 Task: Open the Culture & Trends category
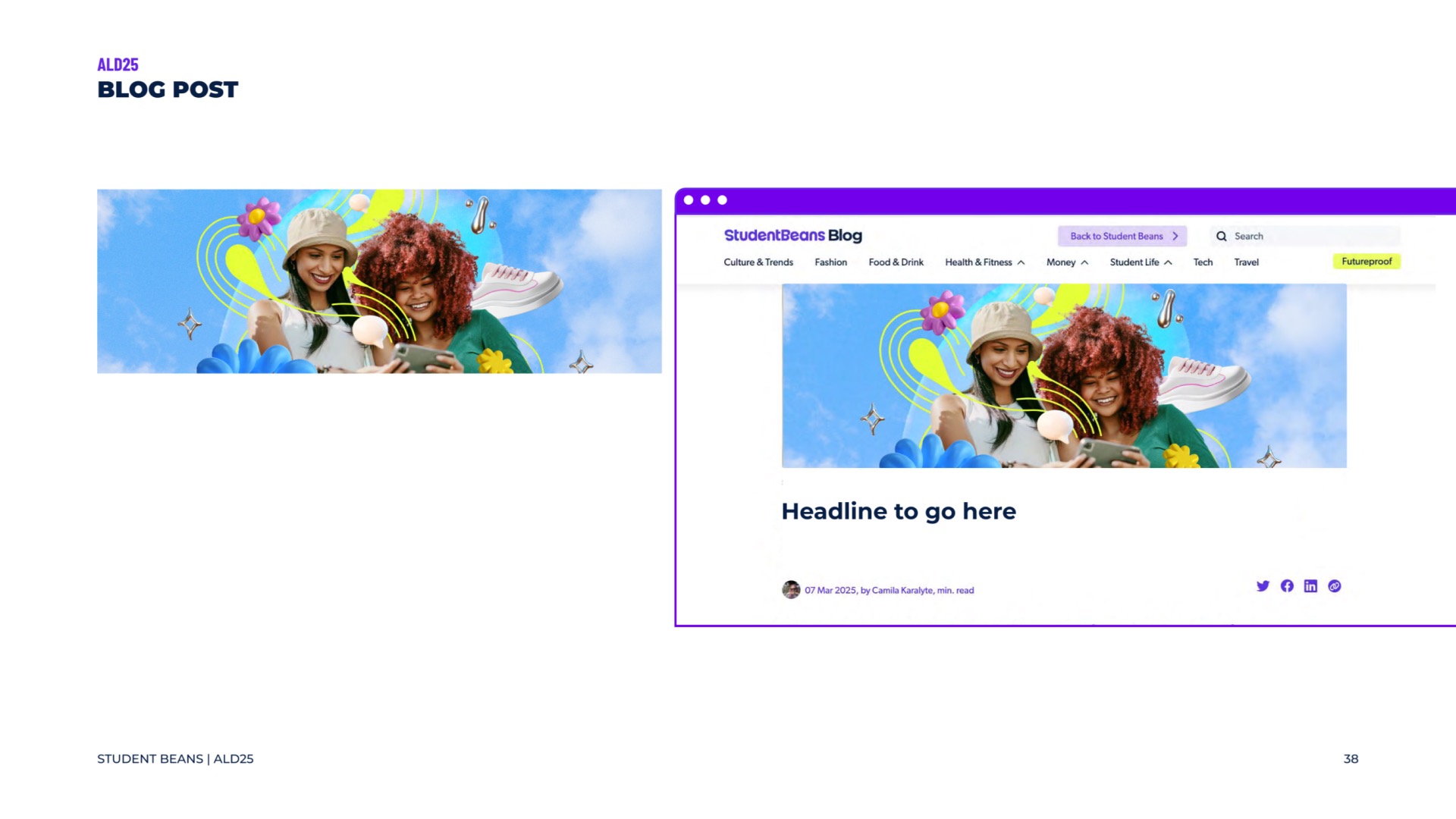pos(758,262)
